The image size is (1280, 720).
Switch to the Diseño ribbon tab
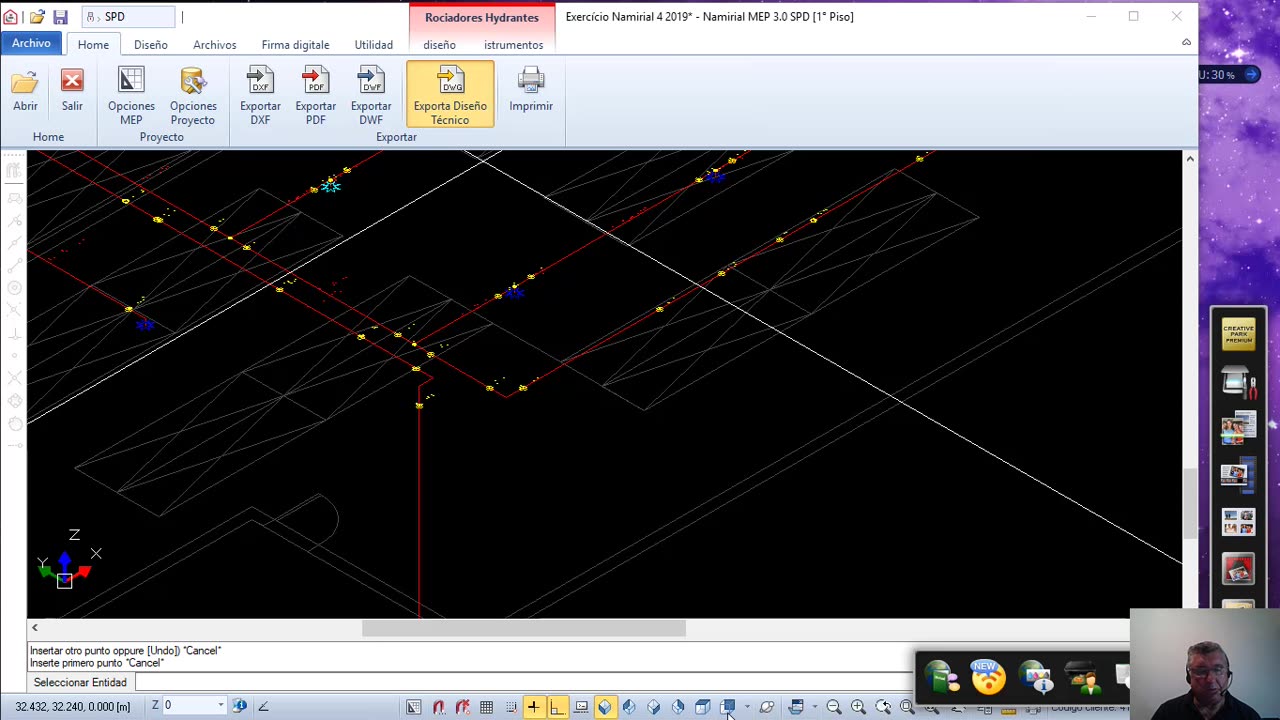(x=151, y=45)
